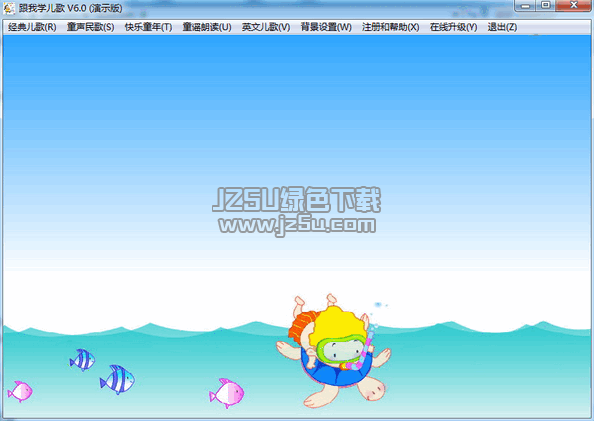Close the 跟我学儿歌 window

point(574,6)
